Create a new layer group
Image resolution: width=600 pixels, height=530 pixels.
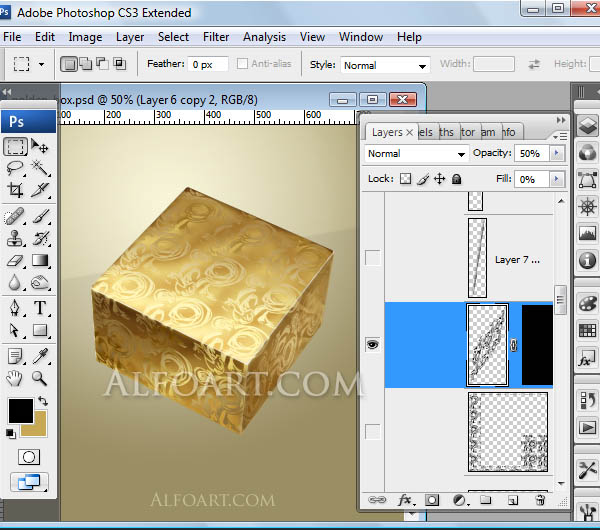pyautogui.click(x=486, y=500)
